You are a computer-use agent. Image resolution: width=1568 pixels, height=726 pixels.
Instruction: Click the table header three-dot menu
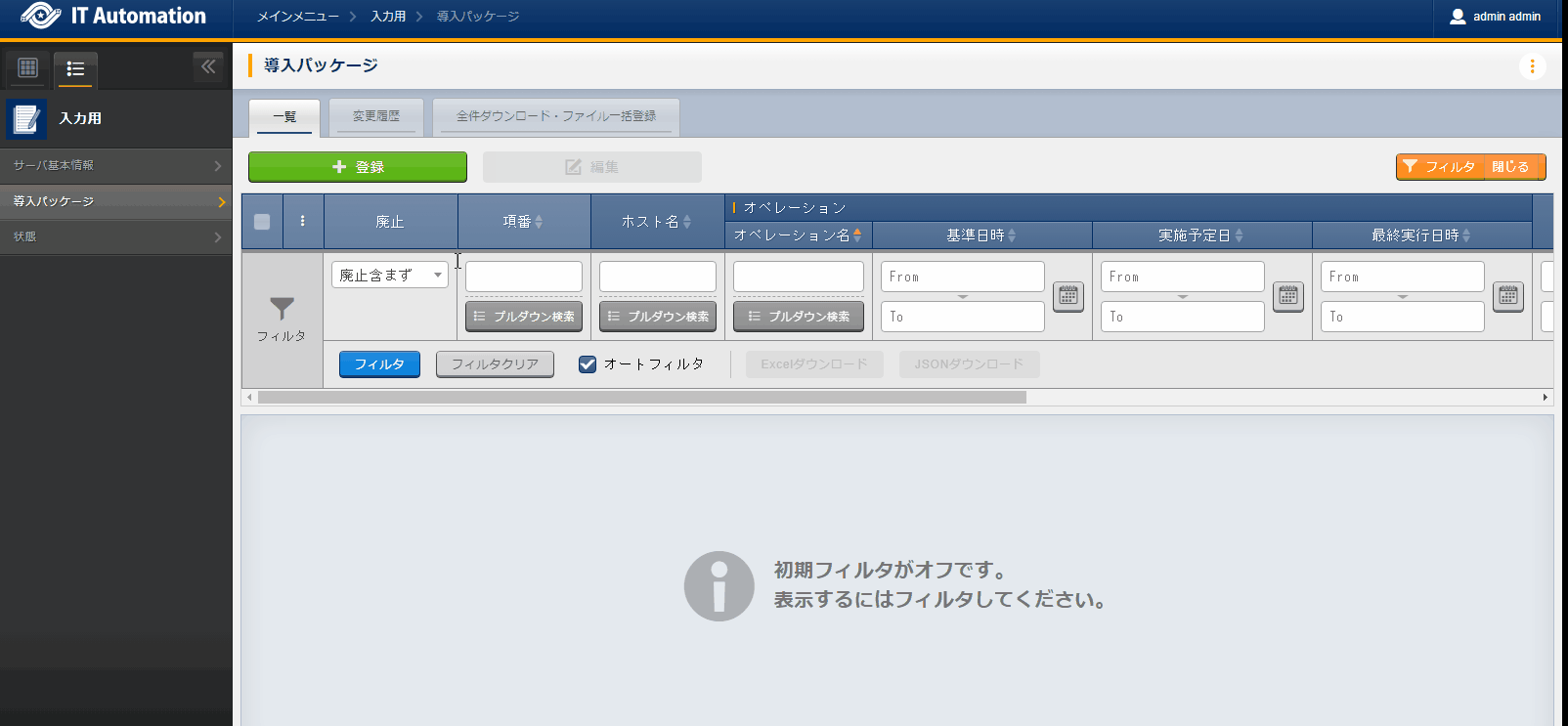pos(303,221)
